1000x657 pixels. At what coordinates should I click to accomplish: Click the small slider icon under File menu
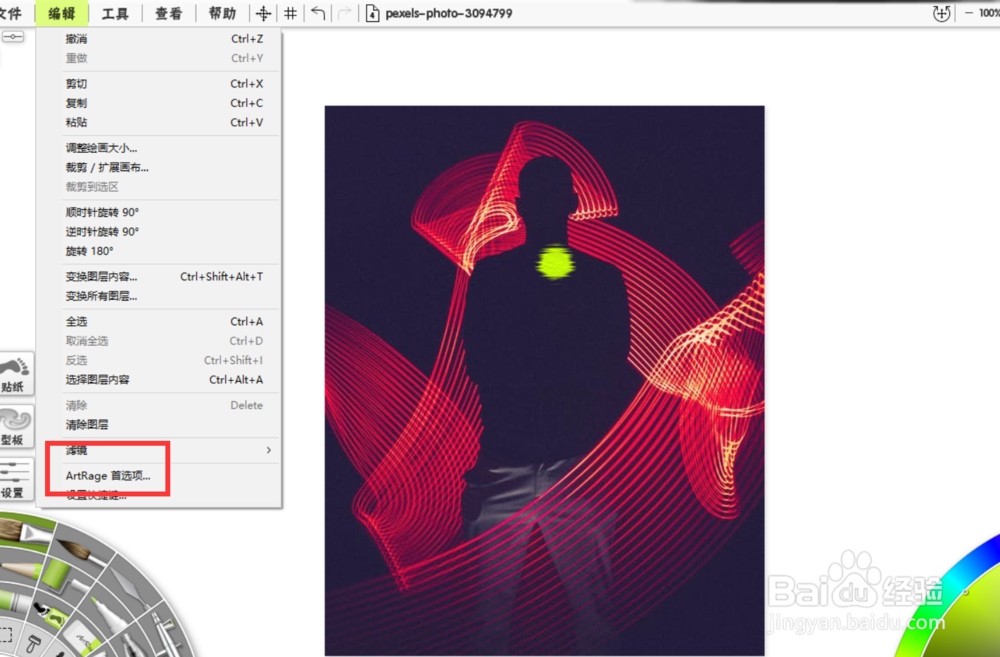point(13,37)
